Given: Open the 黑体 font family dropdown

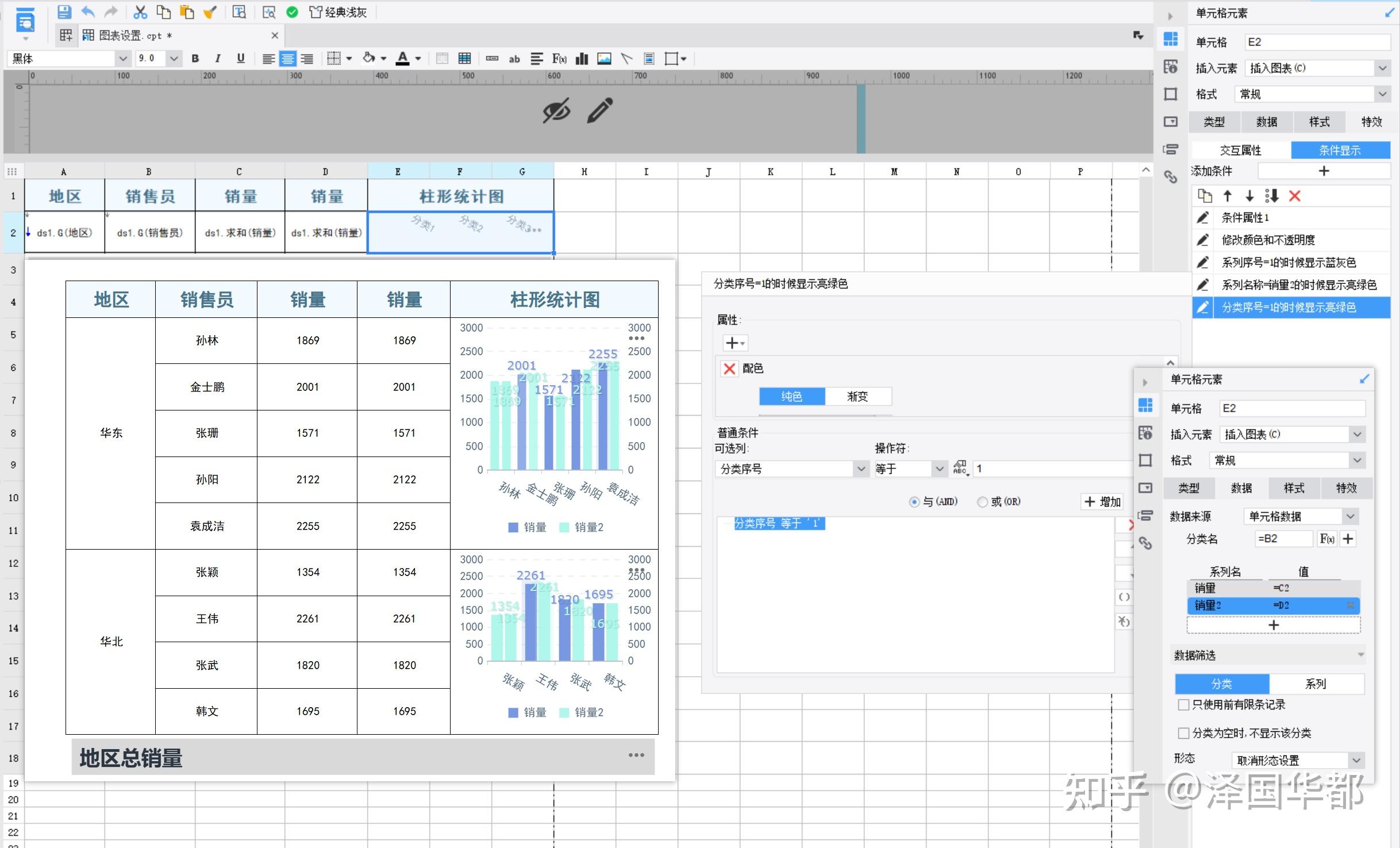Looking at the screenshot, I should pyautogui.click(x=122, y=58).
